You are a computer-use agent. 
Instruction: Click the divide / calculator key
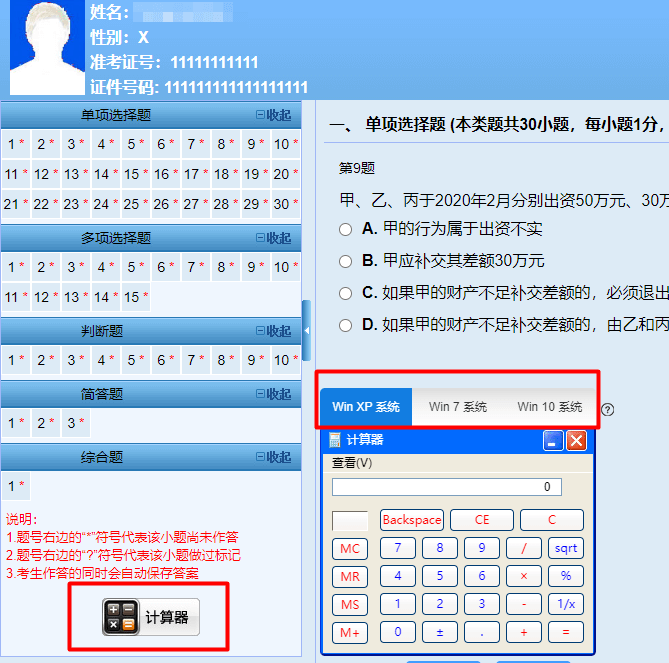pos(524,548)
